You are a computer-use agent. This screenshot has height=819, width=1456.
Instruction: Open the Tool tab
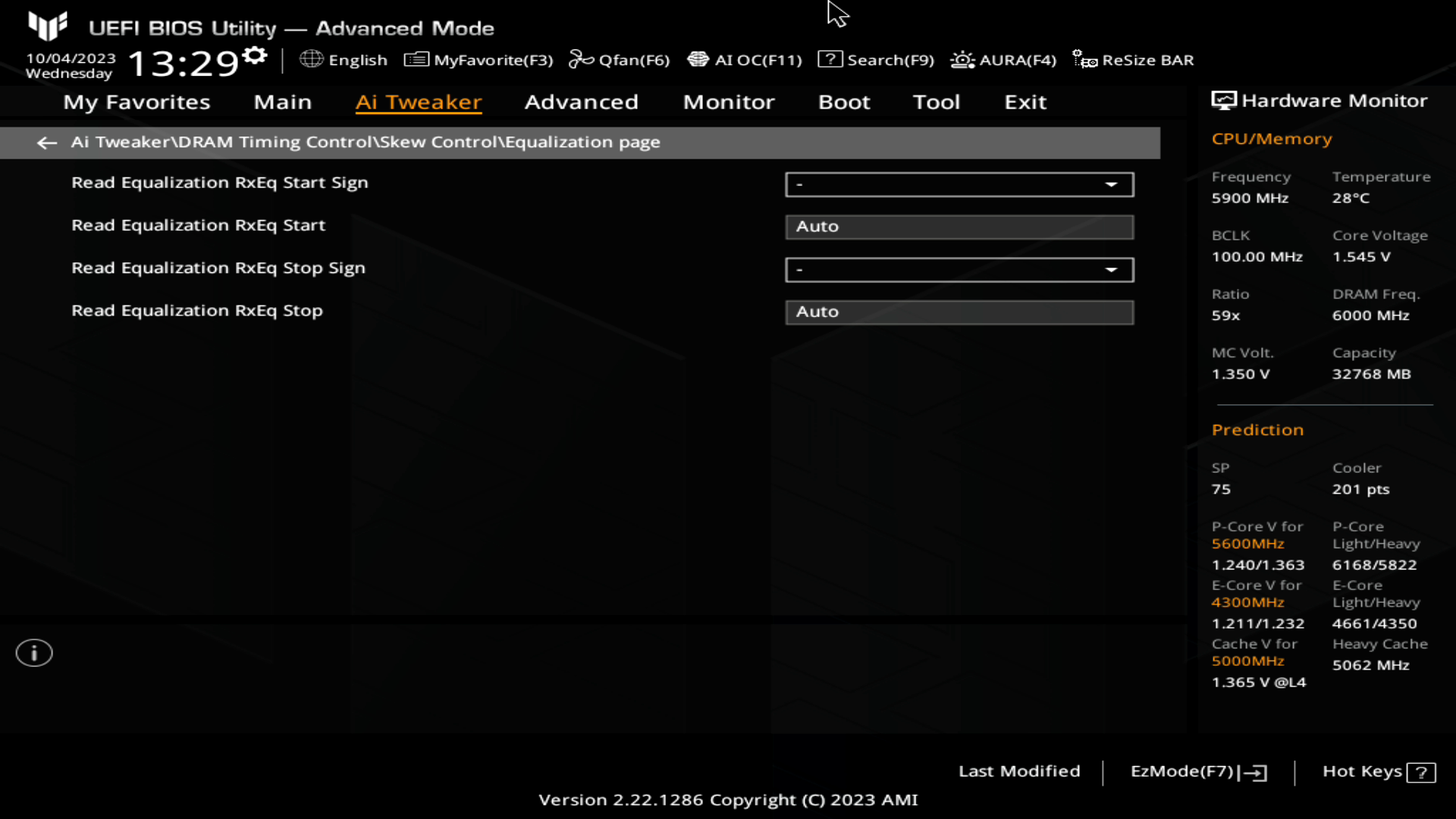click(x=937, y=102)
